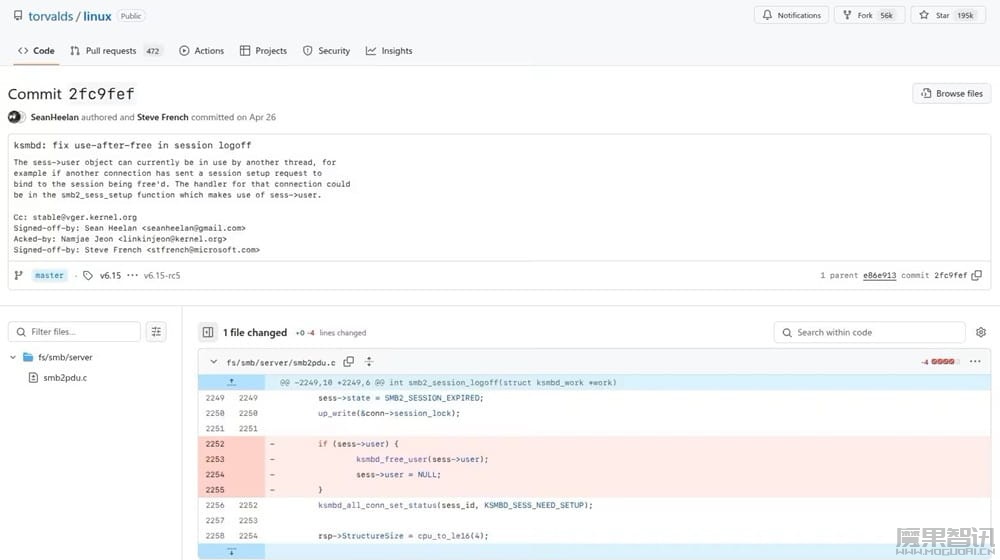Select removed line 2253 number
The width and height of the screenshot is (1000, 560).
(215, 459)
